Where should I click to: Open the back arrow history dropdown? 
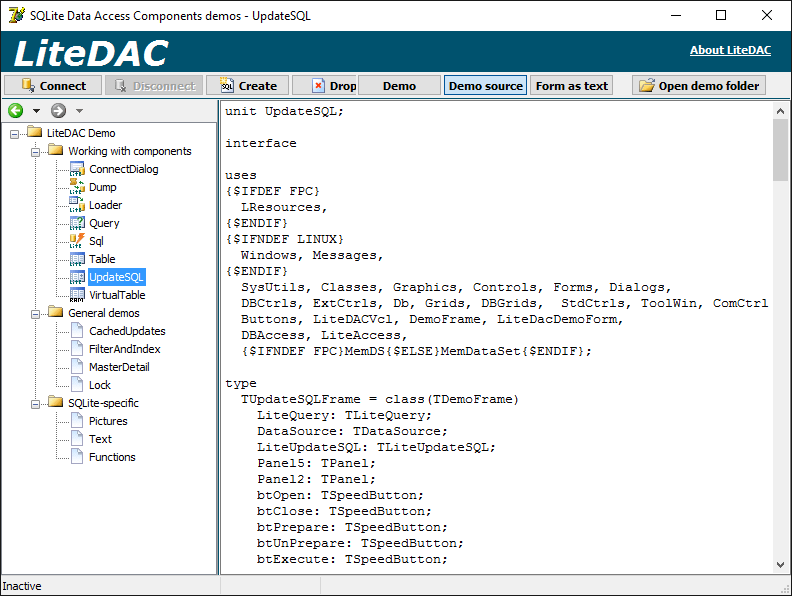36,111
